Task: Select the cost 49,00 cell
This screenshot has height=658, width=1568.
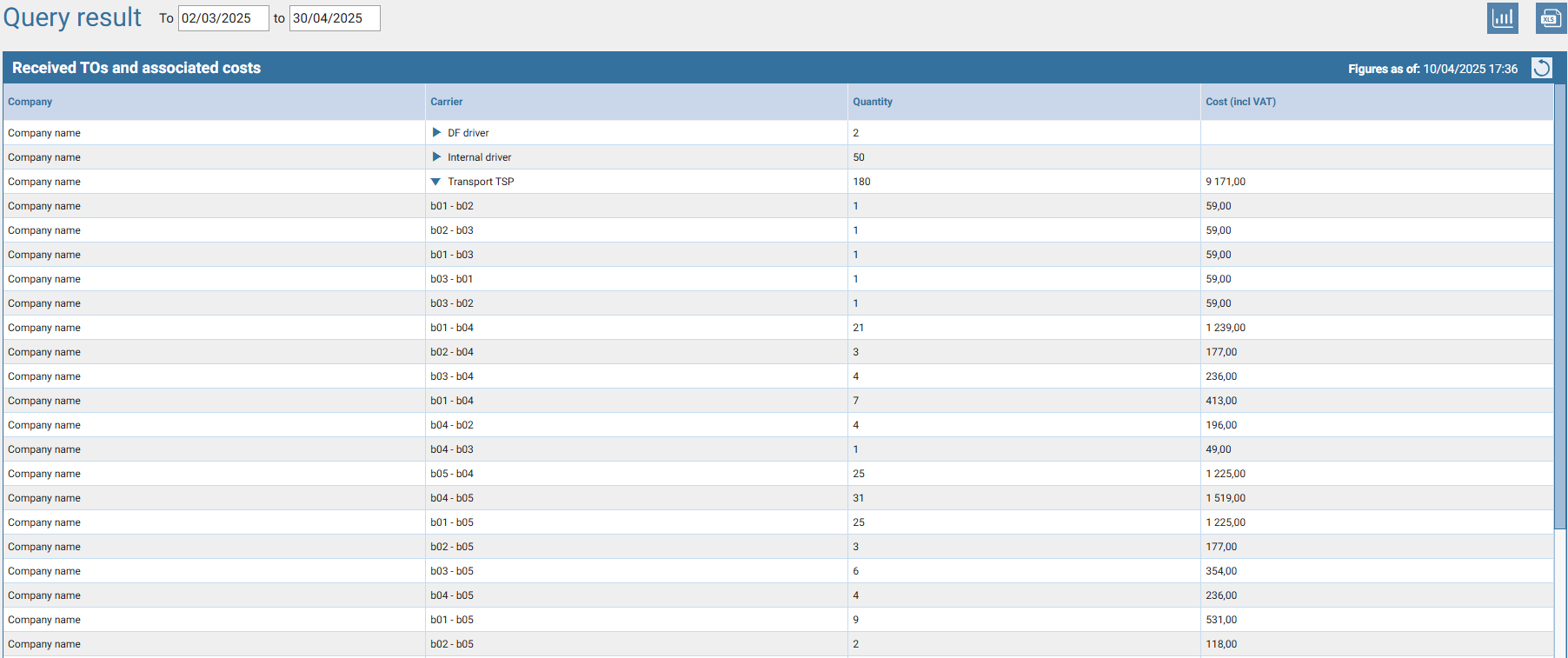Action: (x=1377, y=449)
